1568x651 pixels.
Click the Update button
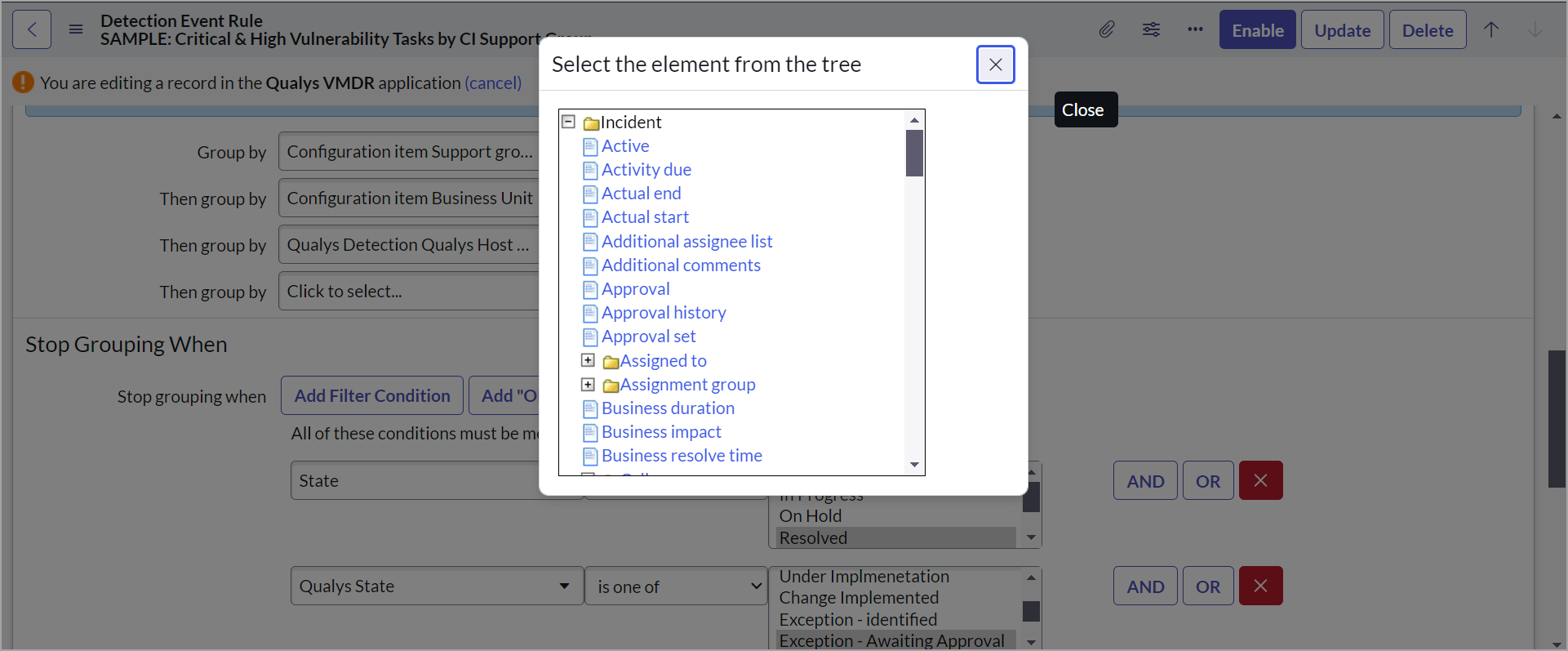point(1342,30)
